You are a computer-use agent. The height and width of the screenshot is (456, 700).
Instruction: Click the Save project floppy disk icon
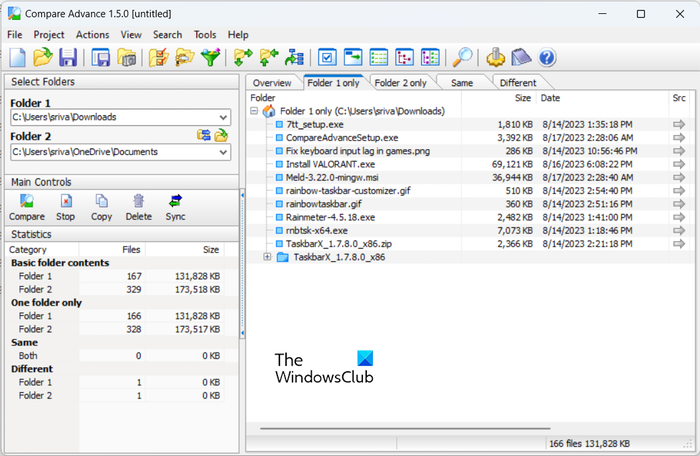[68, 58]
